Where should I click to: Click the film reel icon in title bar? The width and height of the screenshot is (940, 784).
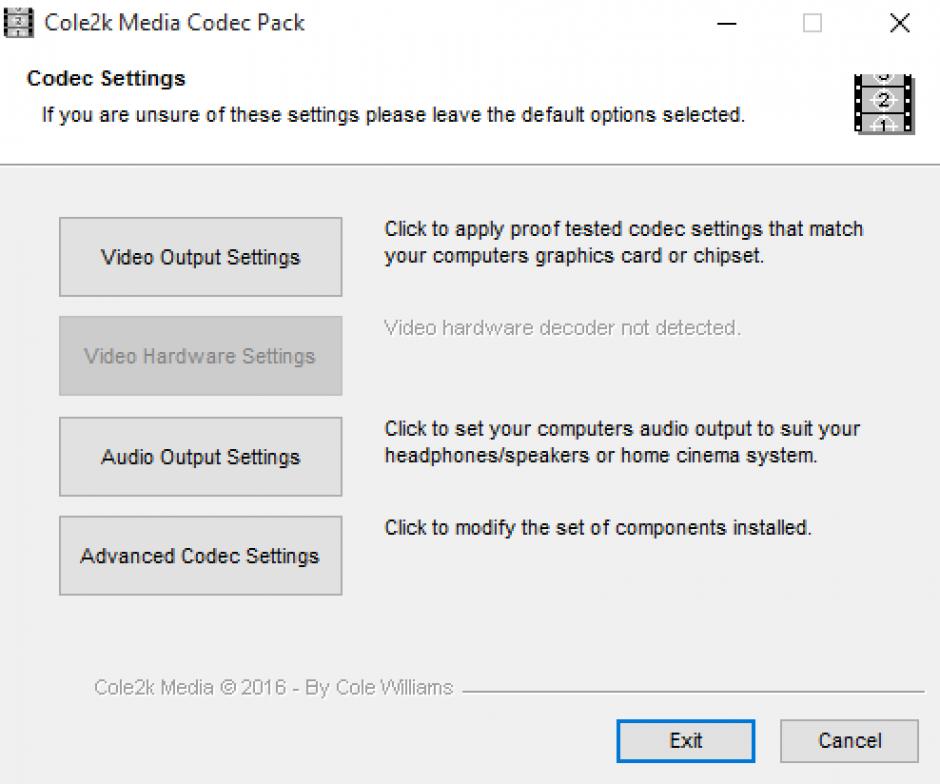click(x=19, y=23)
